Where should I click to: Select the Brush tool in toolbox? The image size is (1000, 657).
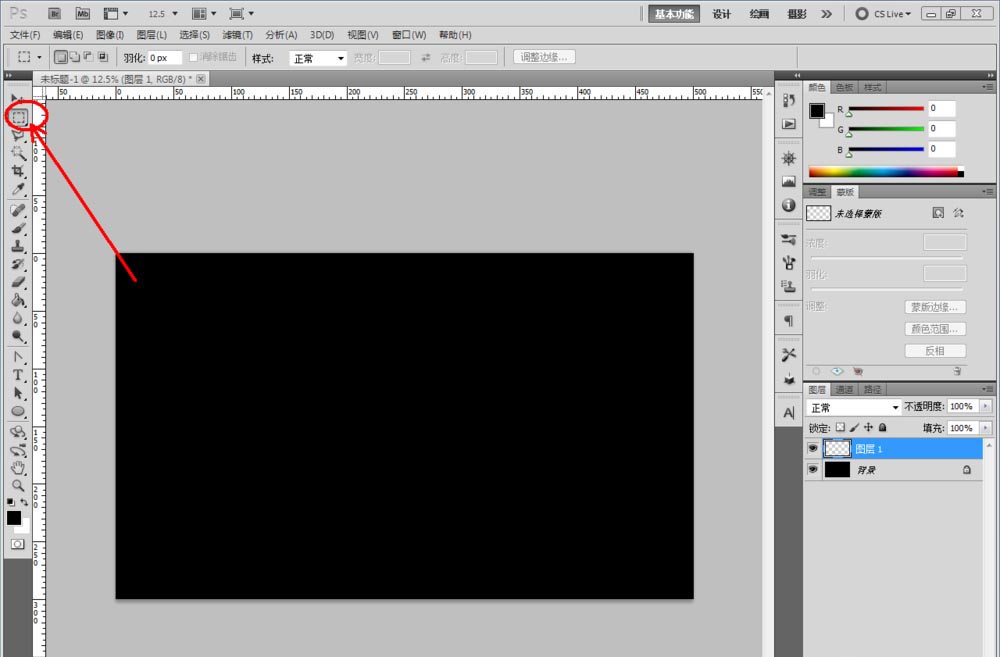click(x=18, y=228)
